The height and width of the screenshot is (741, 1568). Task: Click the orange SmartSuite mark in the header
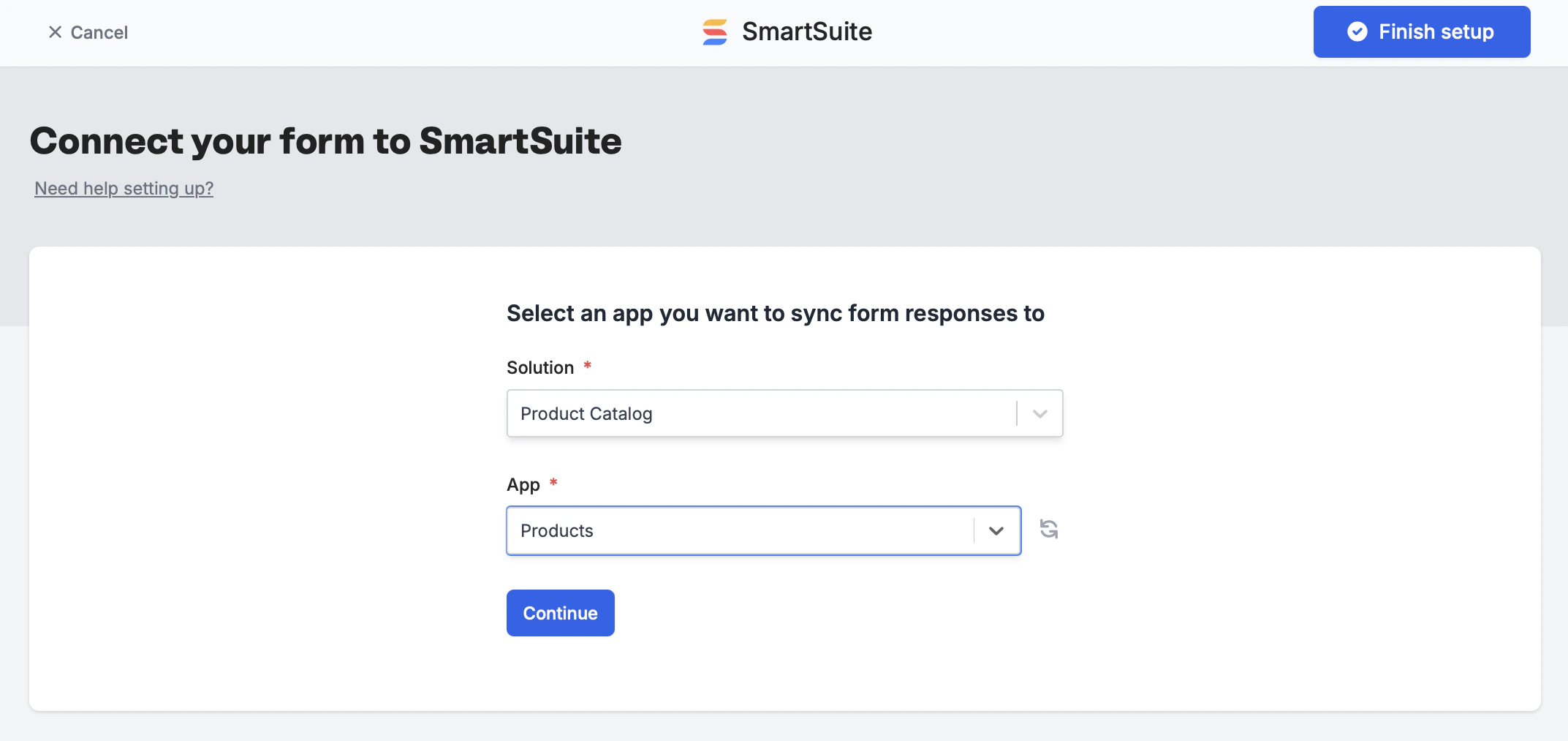pos(714,31)
